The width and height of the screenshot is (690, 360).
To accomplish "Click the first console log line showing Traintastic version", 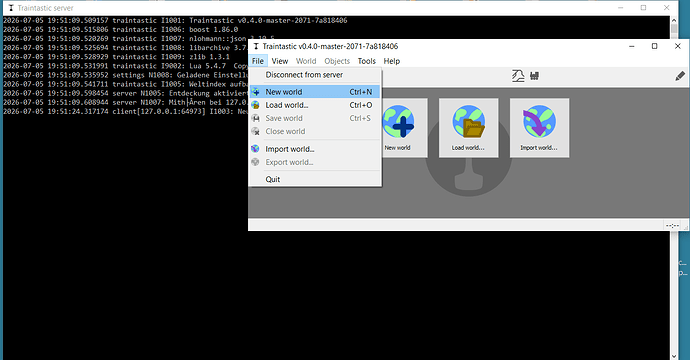I will (x=175, y=20).
